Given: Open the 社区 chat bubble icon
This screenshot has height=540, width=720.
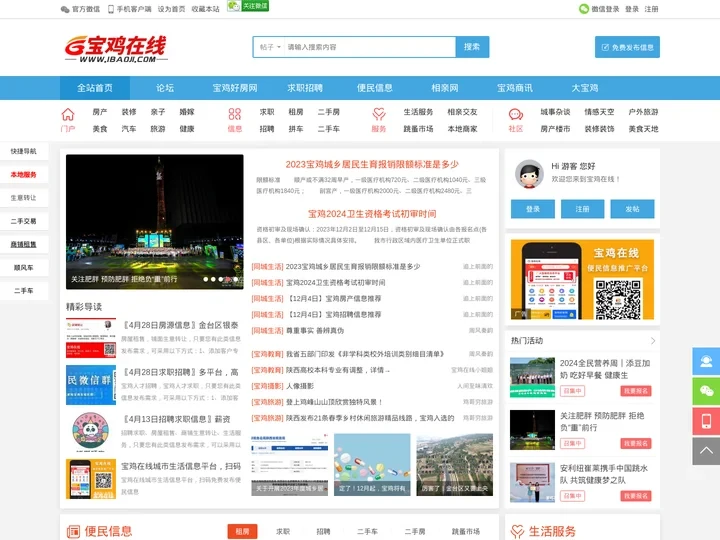Looking at the screenshot, I should click(516, 114).
